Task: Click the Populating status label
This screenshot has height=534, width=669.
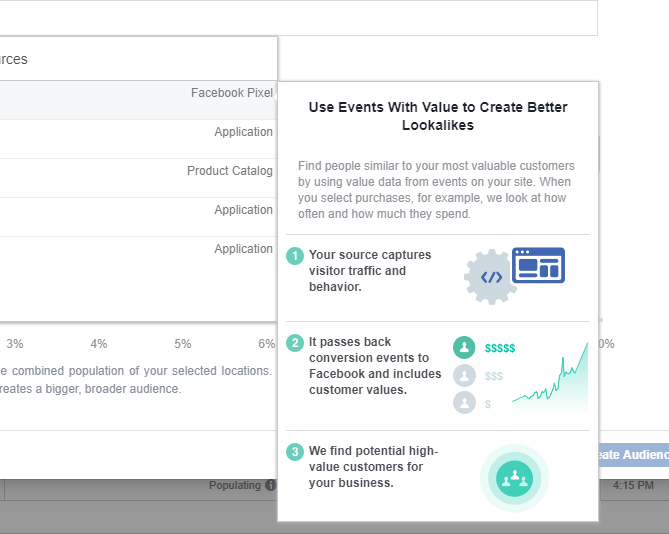Action: coord(235,485)
